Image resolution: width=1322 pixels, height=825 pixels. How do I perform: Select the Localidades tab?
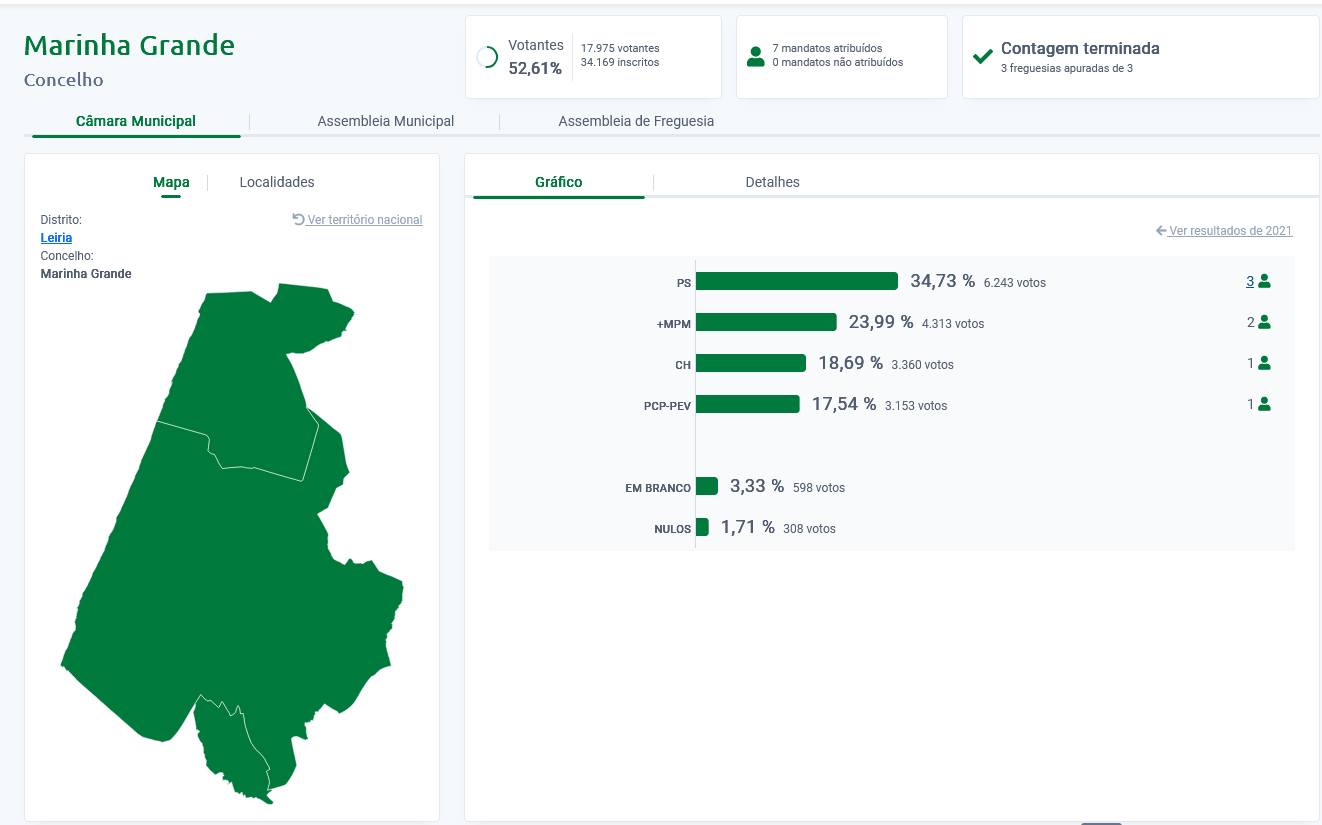point(277,182)
